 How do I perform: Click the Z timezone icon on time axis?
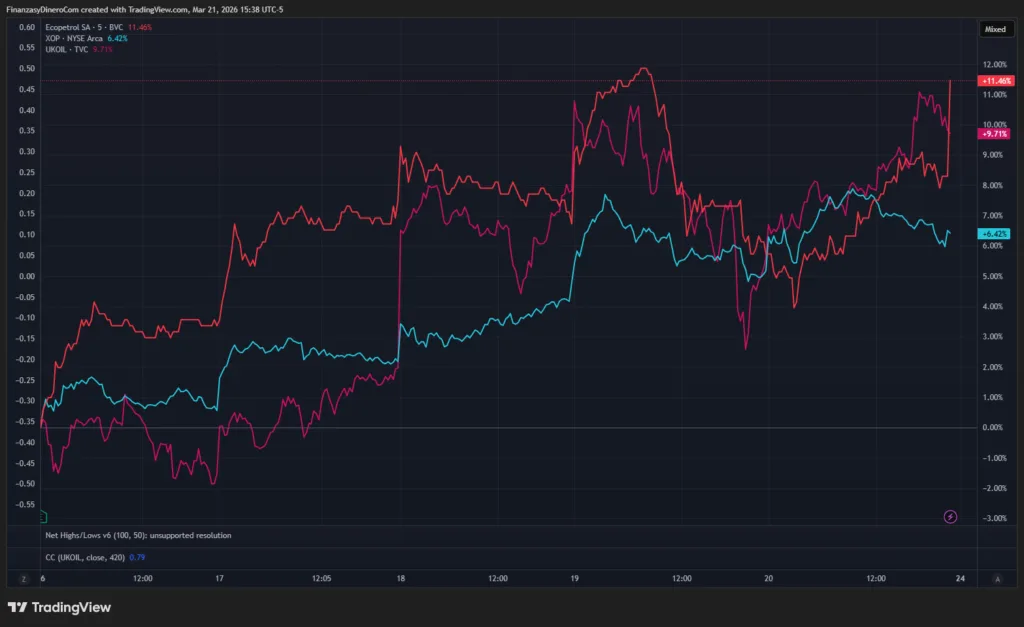tap(23, 578)
